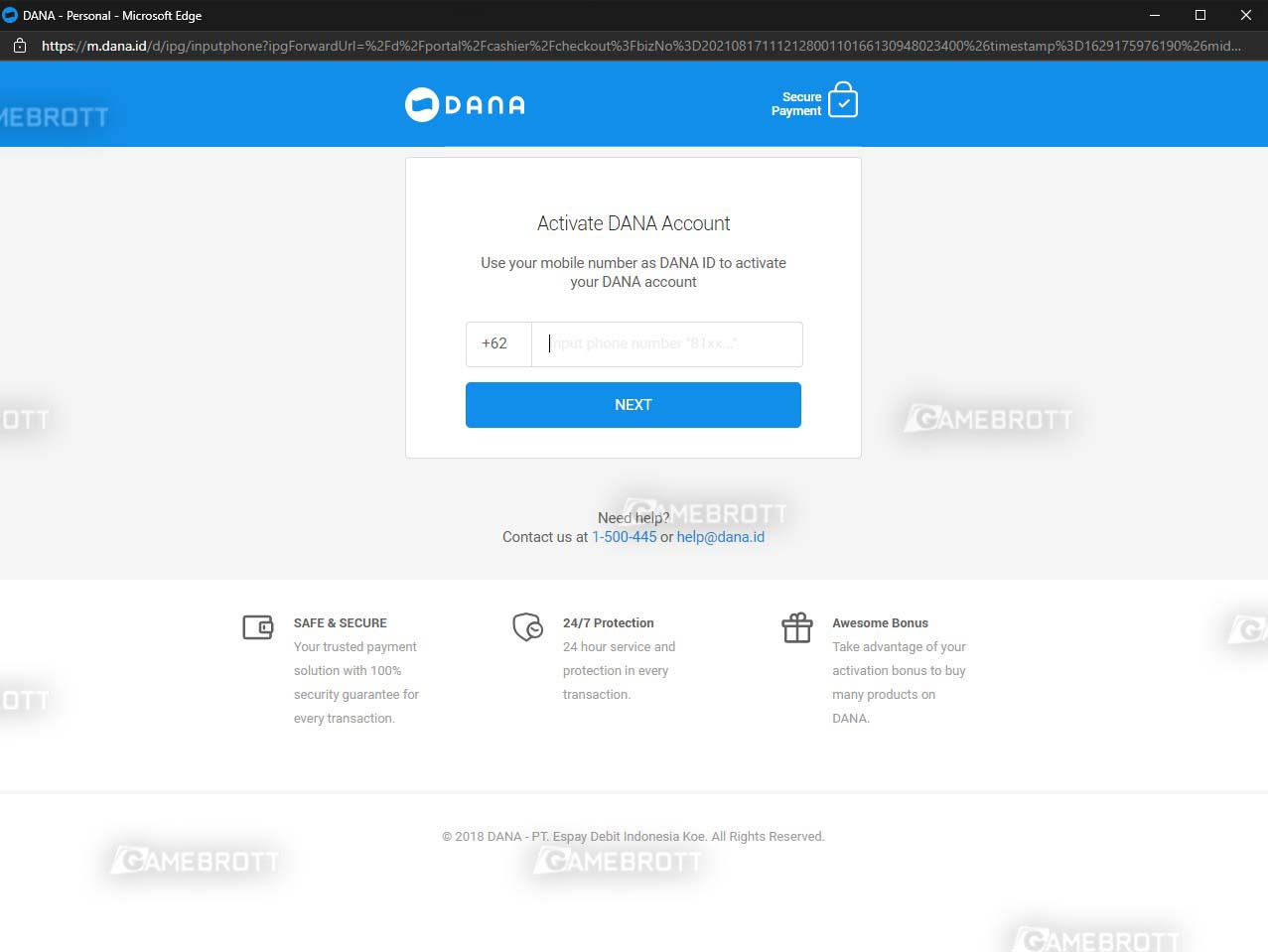Click the lock icon in the address bar
Viewport: 1268px width, 952px height.
click(19, 46)
